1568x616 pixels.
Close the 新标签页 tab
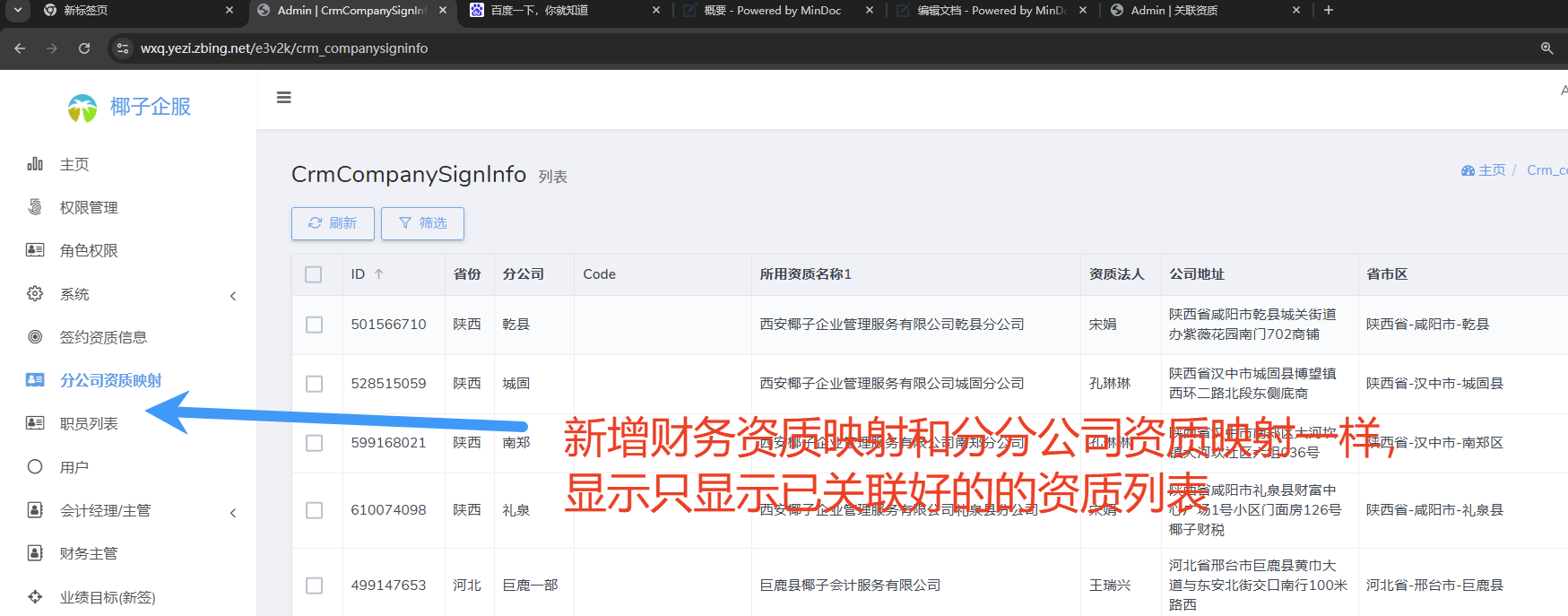[230, 10]
